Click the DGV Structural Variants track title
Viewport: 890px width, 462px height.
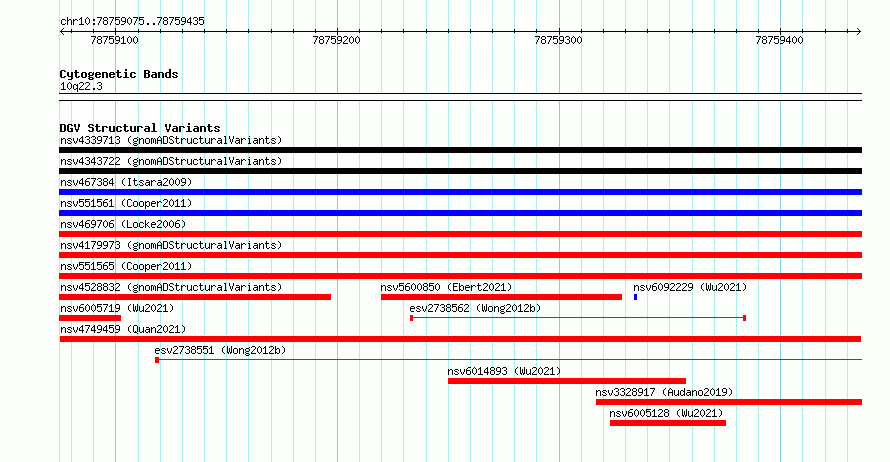140,128
